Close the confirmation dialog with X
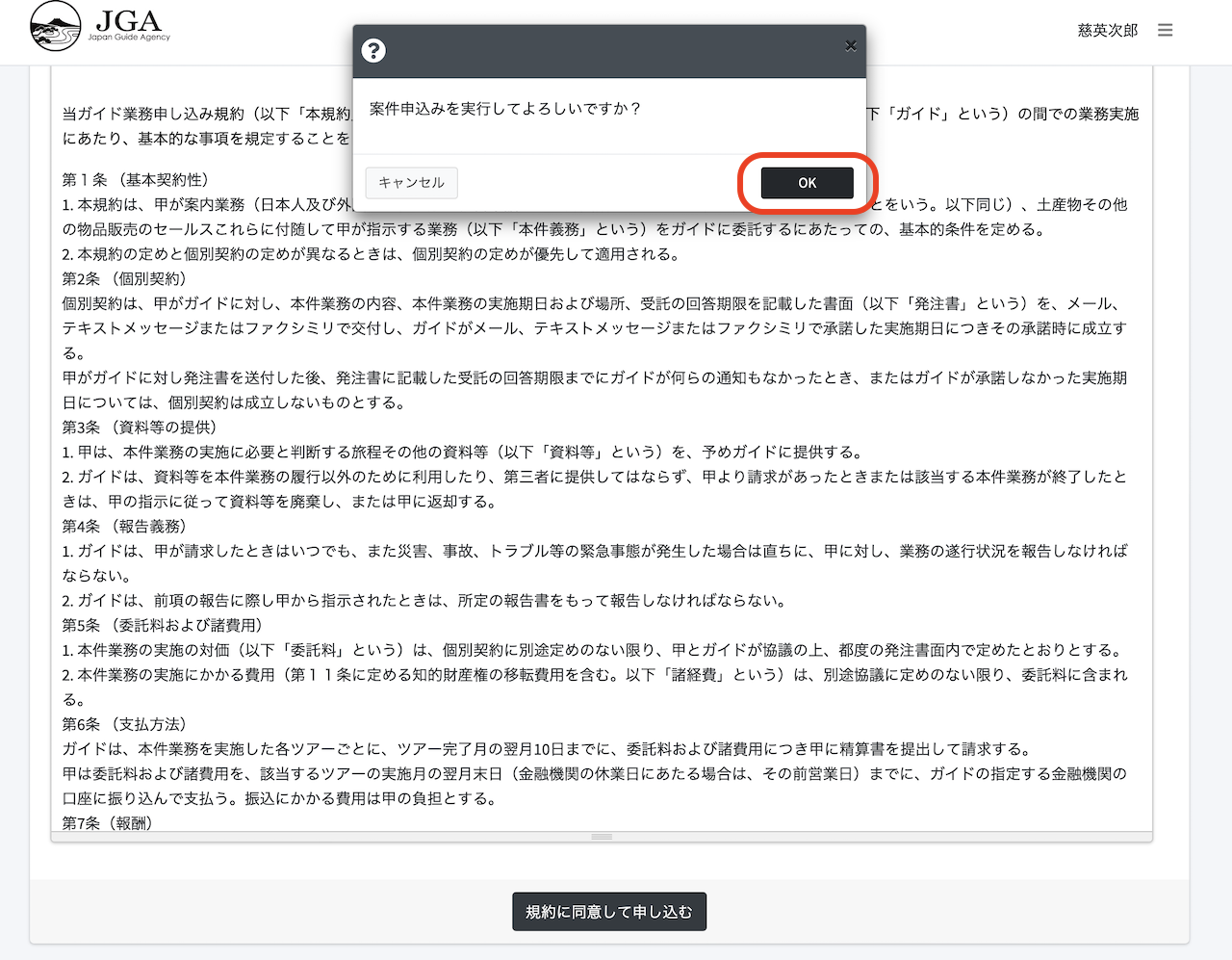This screenshot has width=1232, height=960. coord(850,45)
